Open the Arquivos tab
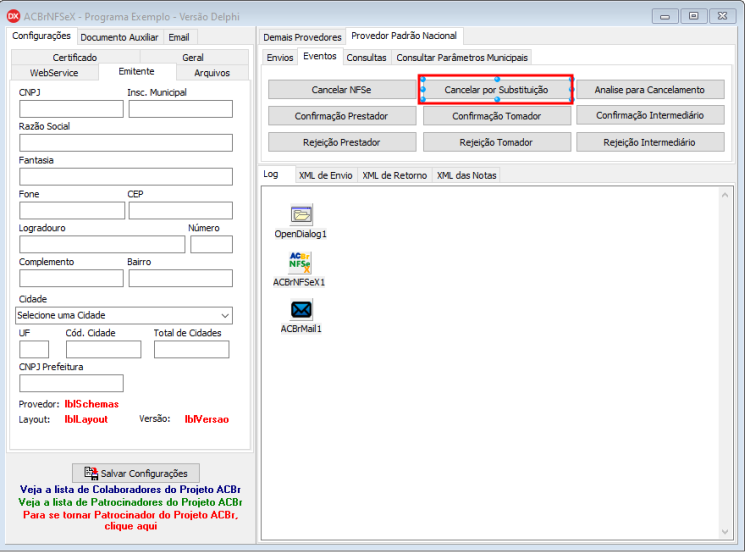This screenshot has height=554, width=750. coord(212,73)
